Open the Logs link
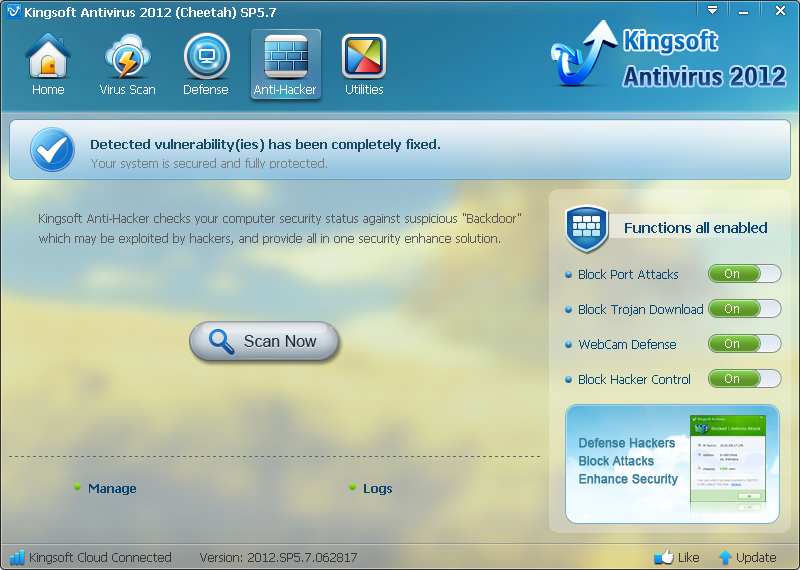Viewport: 800px width, 570px height. [x=377, y=489]
